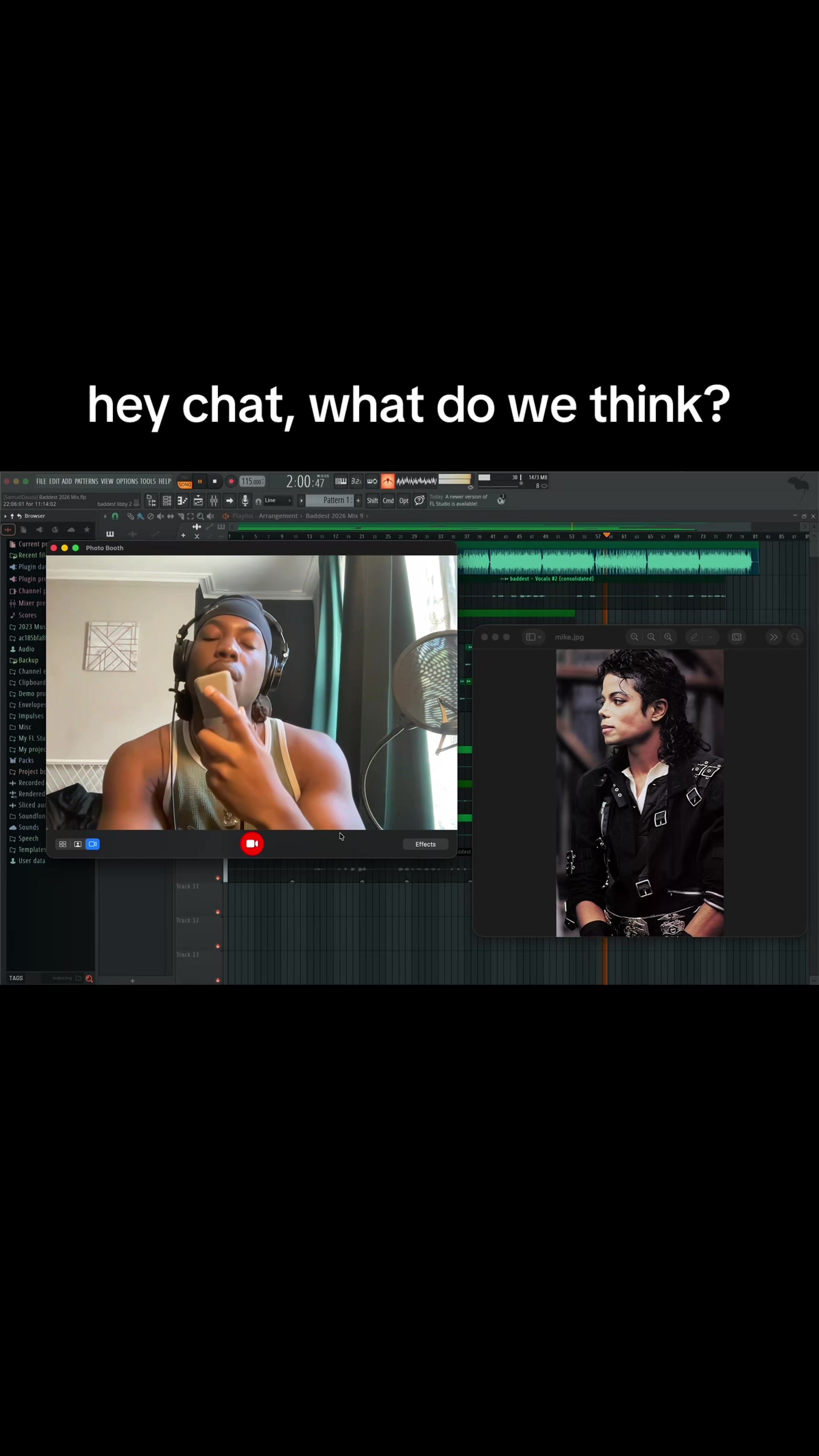Click the FL Studio pause button

click(200, 482)
